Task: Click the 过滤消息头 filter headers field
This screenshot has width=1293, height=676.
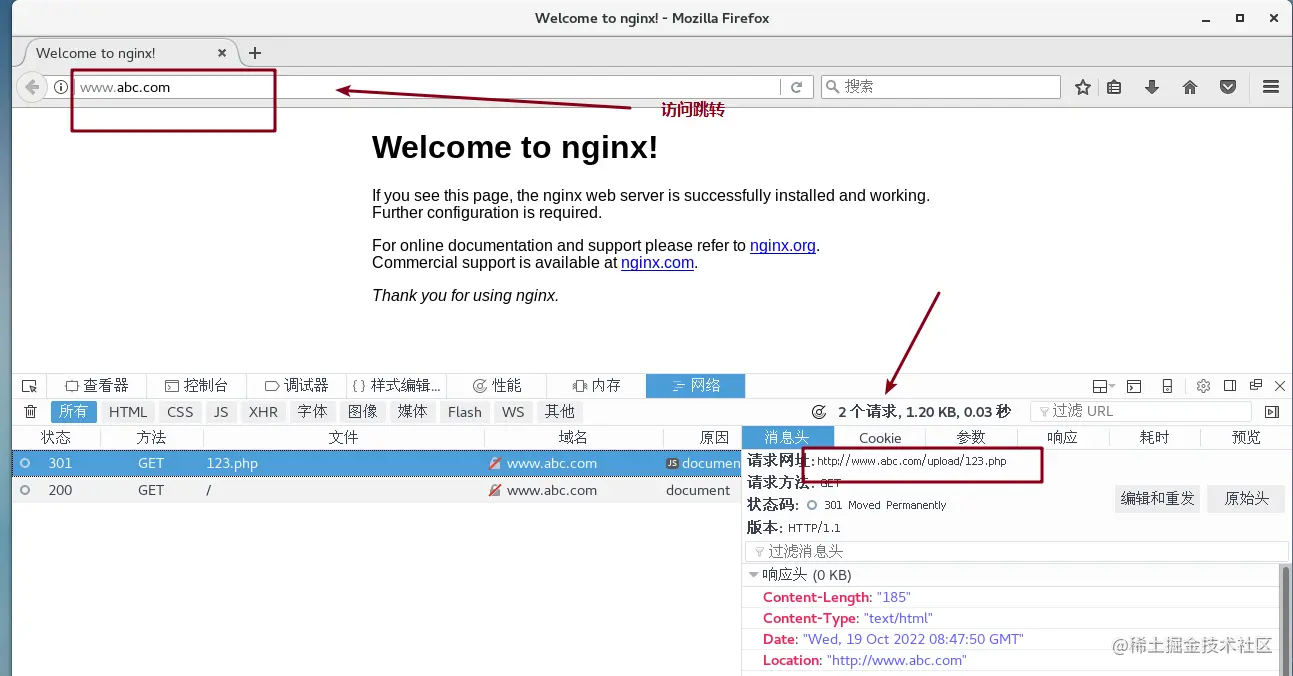Action: pos(1017,551)
